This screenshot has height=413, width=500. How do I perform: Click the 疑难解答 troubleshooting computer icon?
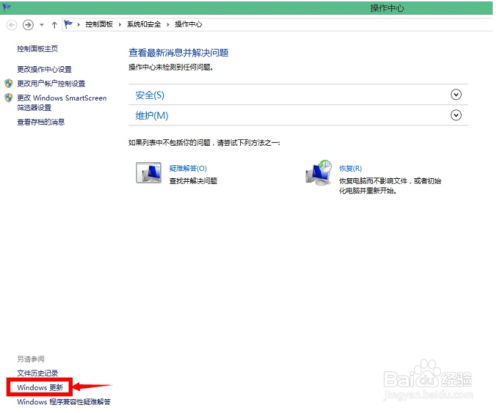point(149,173)
